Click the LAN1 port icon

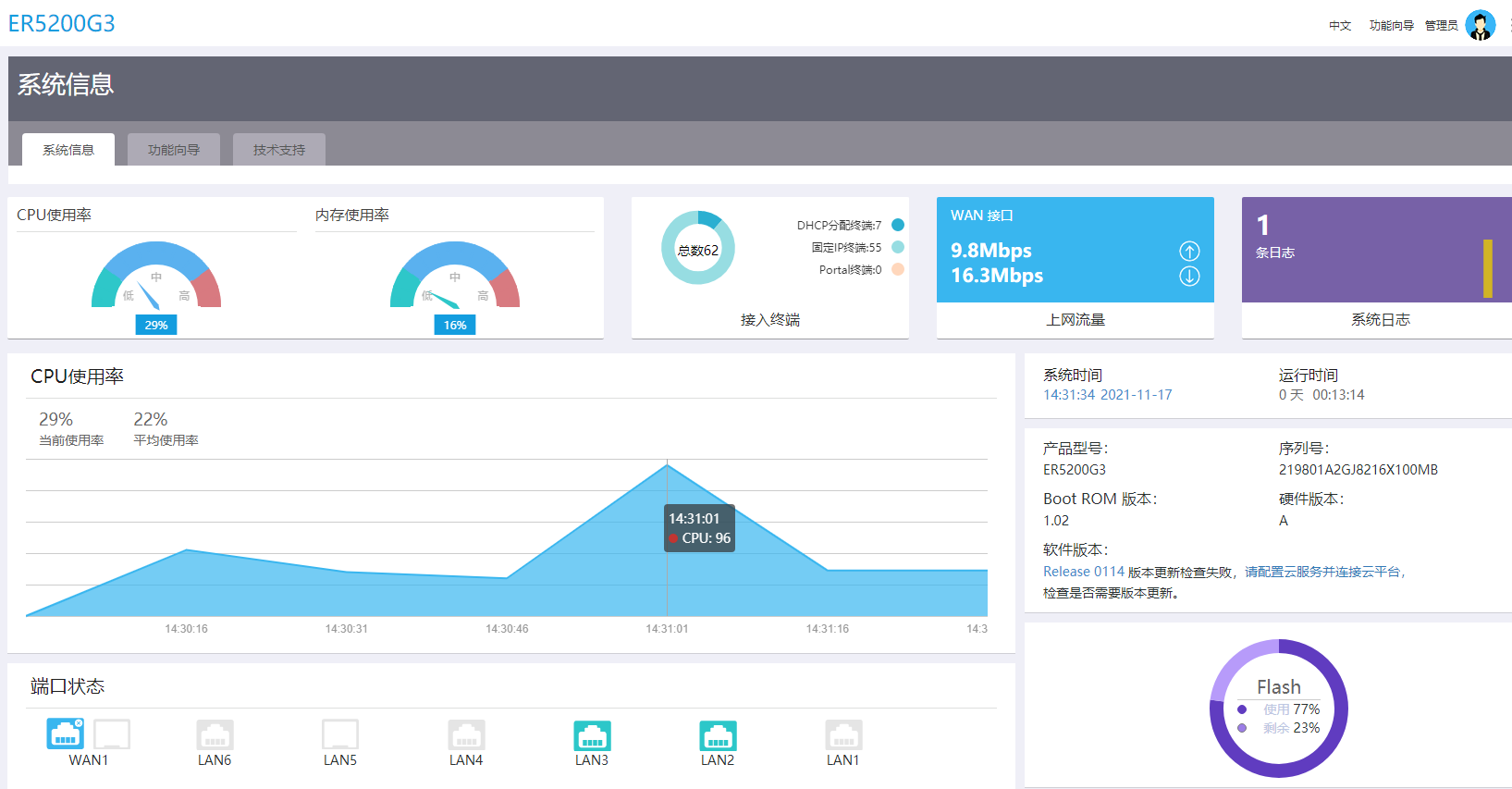tap(844, 735)
